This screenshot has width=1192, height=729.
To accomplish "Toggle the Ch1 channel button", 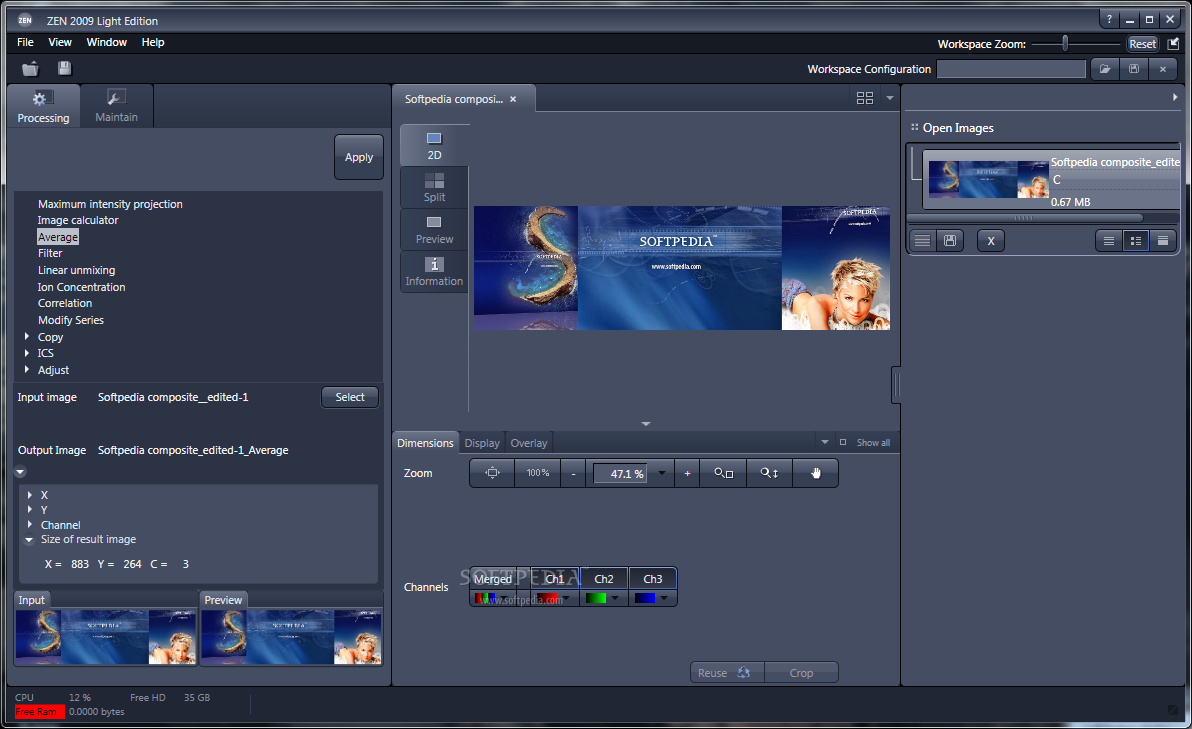I will click(x=555, y=578).
